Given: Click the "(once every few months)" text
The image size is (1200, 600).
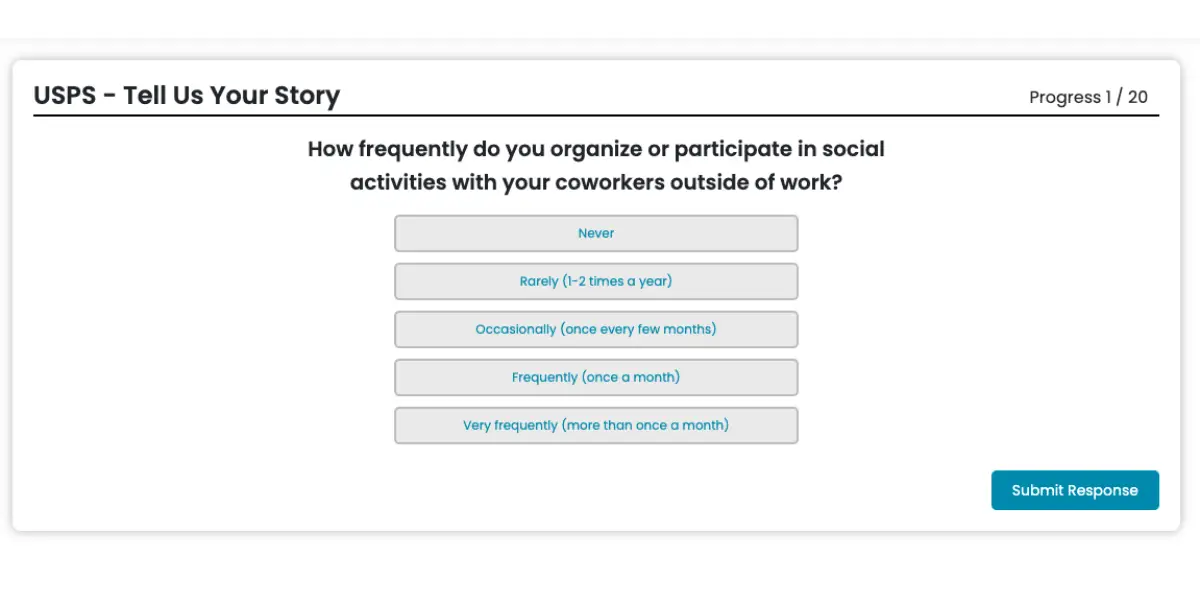Looking at the screenshot, I should pos(639,329).
